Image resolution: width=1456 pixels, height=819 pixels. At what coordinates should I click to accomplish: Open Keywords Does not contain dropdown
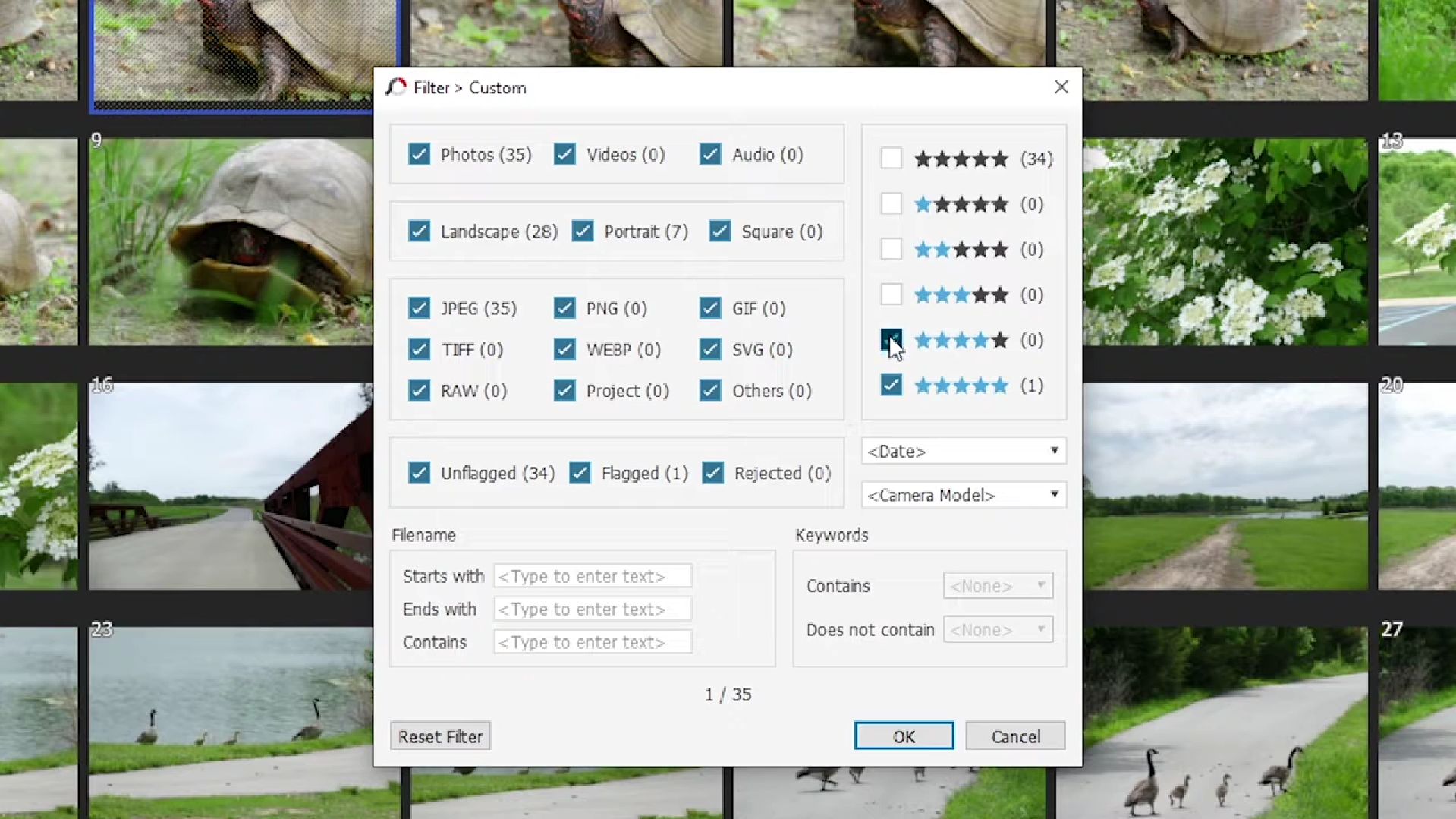click(x=998, y=629)
